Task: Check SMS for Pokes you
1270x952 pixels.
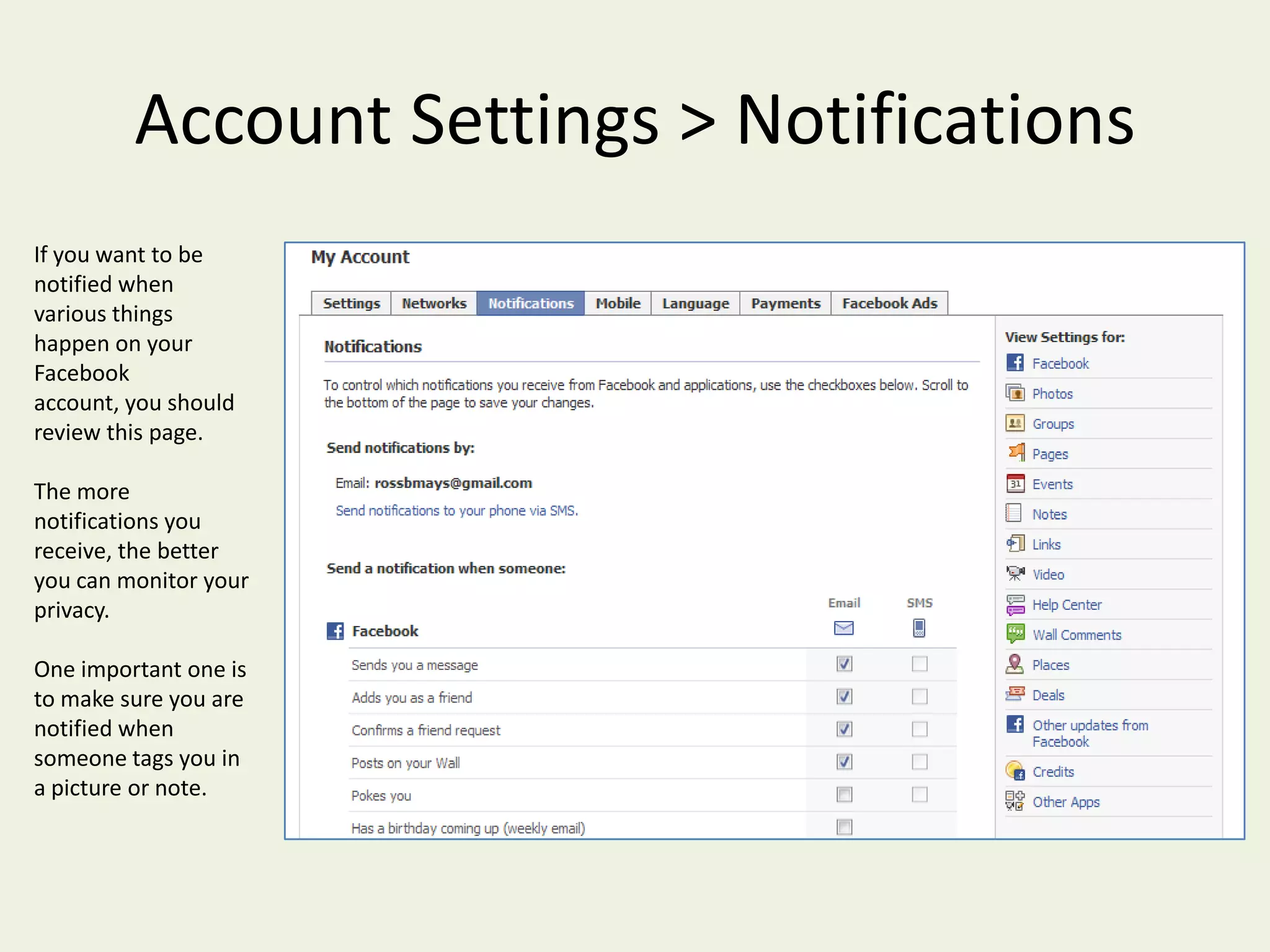Action: click(920, 795)
